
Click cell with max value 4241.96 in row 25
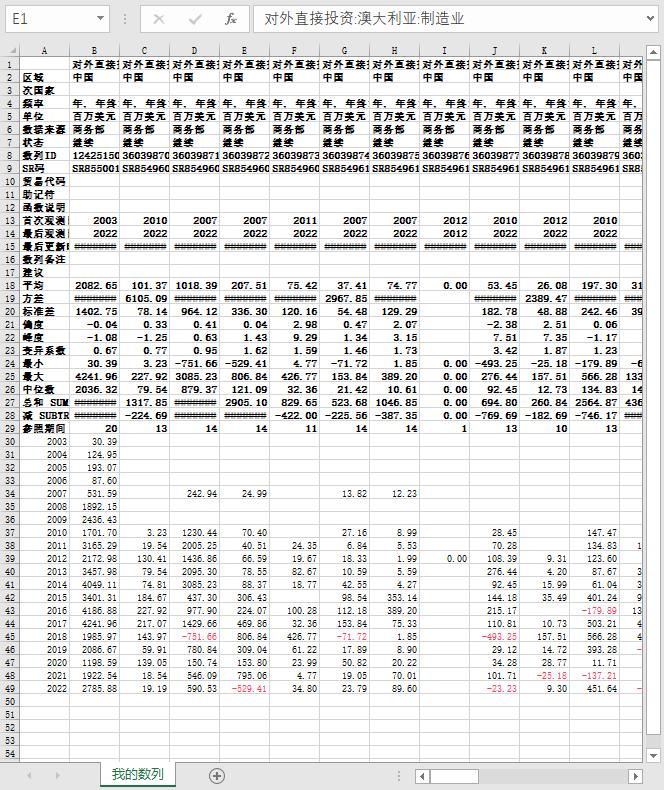[94, 377]
